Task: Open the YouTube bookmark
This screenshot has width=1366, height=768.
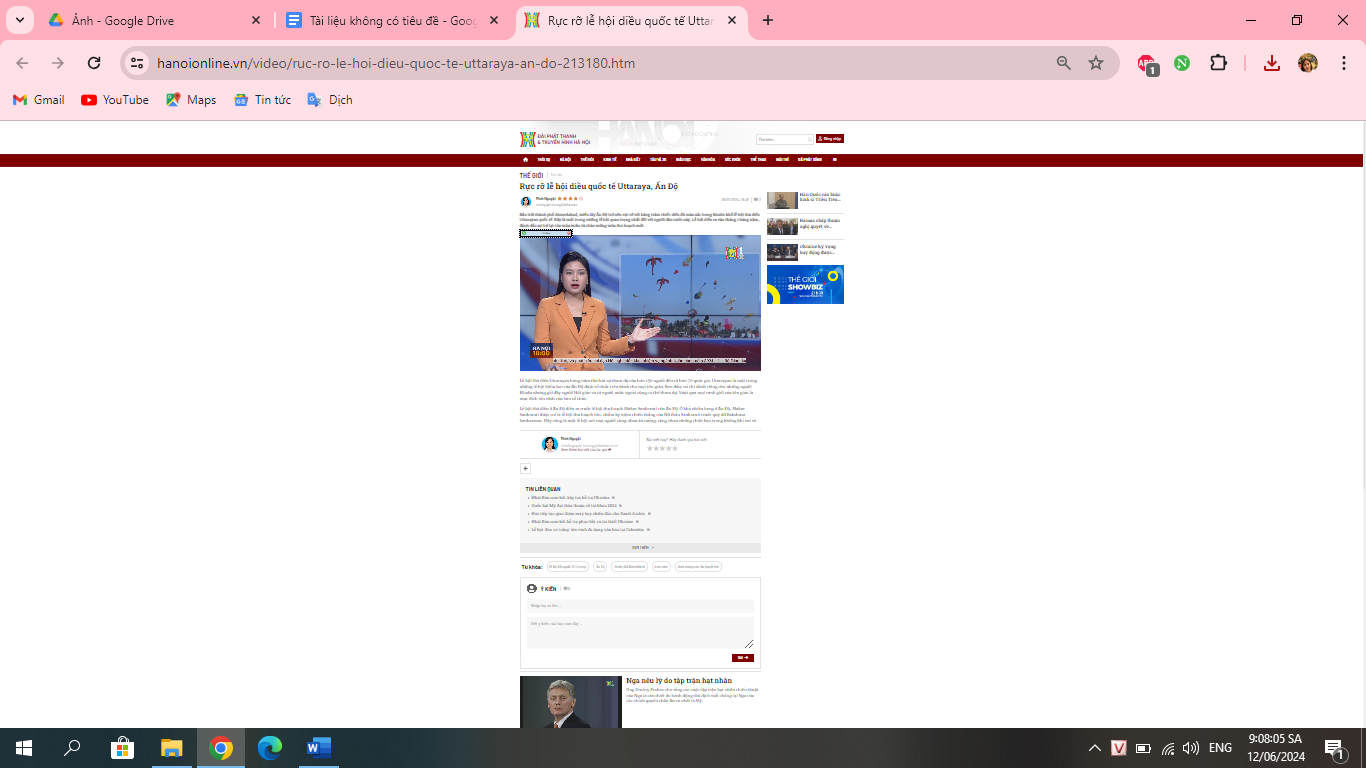Action: pyautogui.click(x=115, y=100)
